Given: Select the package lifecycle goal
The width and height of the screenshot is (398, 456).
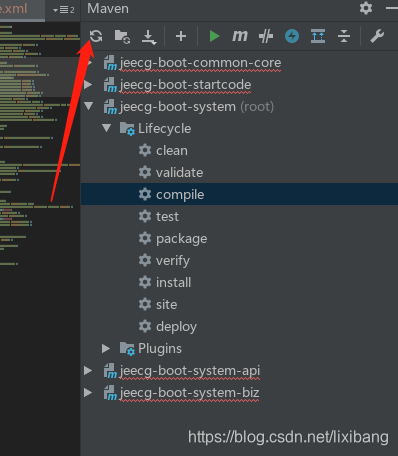Looking at the screenshot, I should 182,239.
